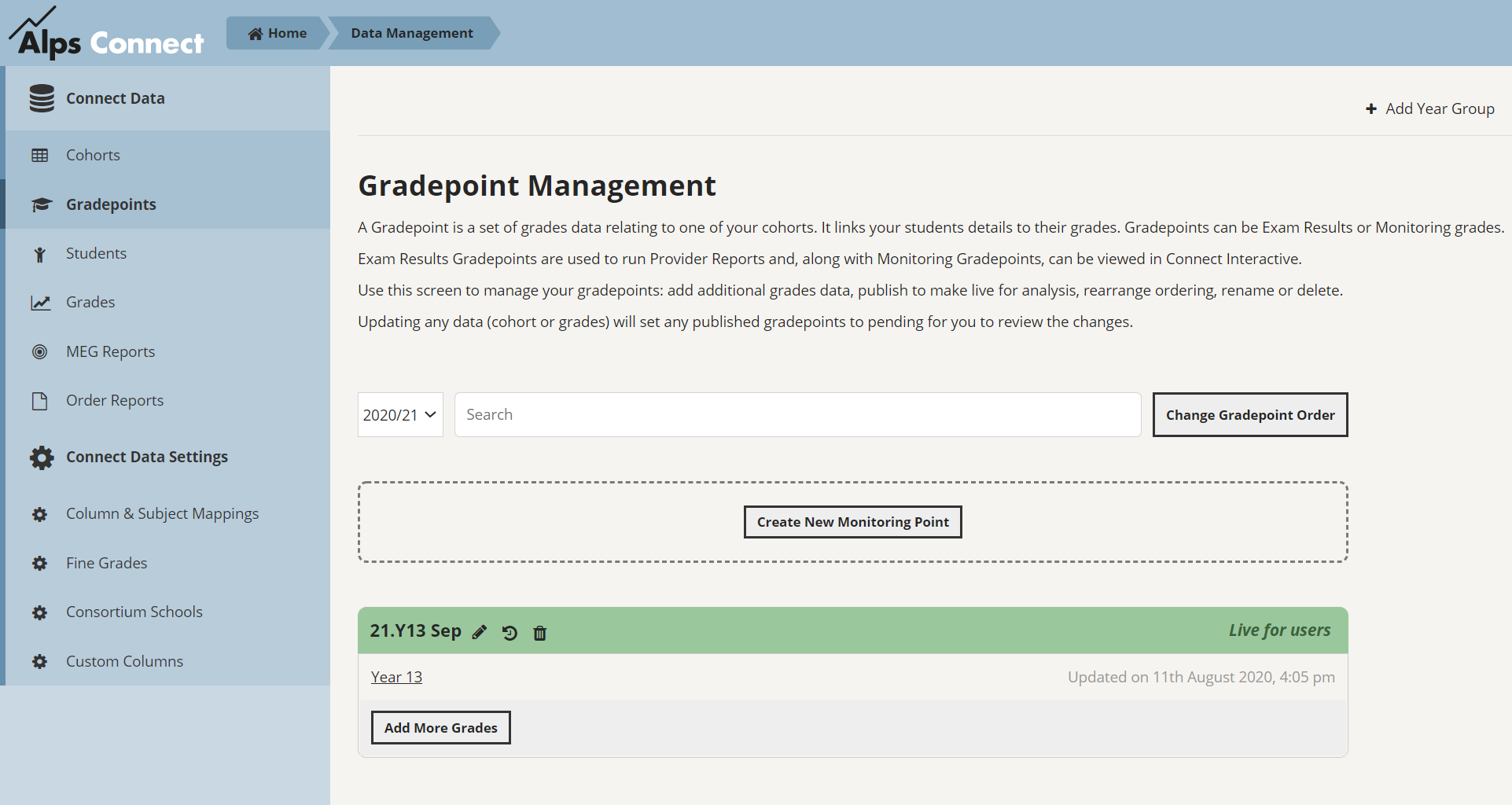This screenshot has width=1512, height=805.
Task: Open Consortium Schools settings
Action: click(x=167, y=612)
